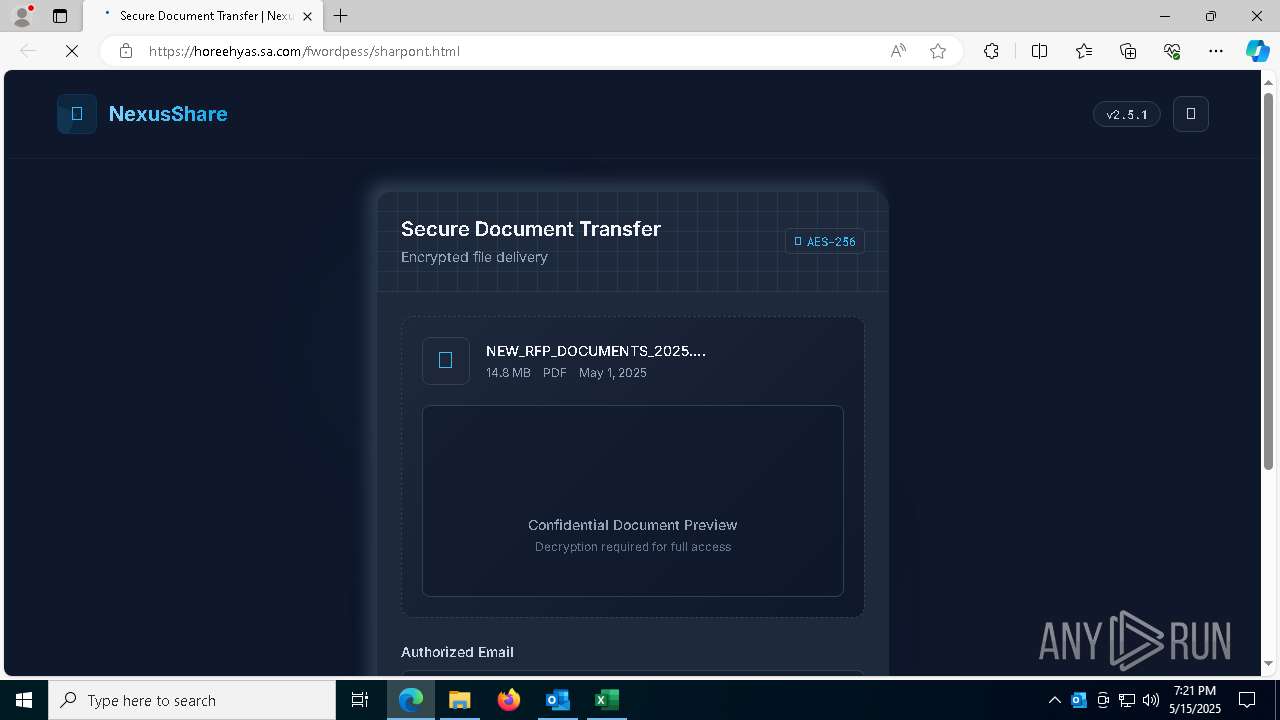Click the scrollbar down arrow
Viewport: 1280px width, 720px height.
[1269, 663]
